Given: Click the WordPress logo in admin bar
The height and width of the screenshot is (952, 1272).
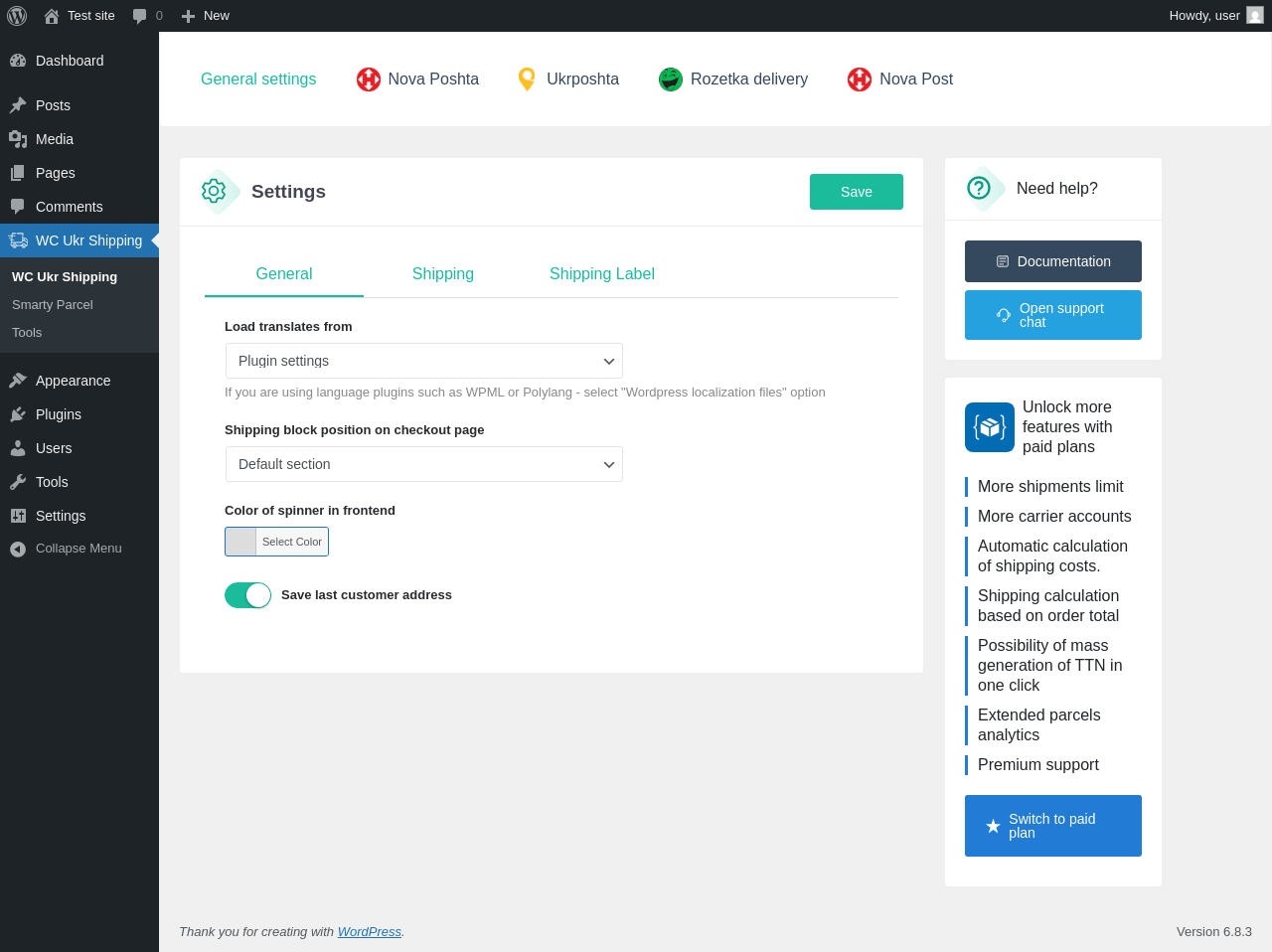Looking at the screenshot, I should tap(17, 16).
